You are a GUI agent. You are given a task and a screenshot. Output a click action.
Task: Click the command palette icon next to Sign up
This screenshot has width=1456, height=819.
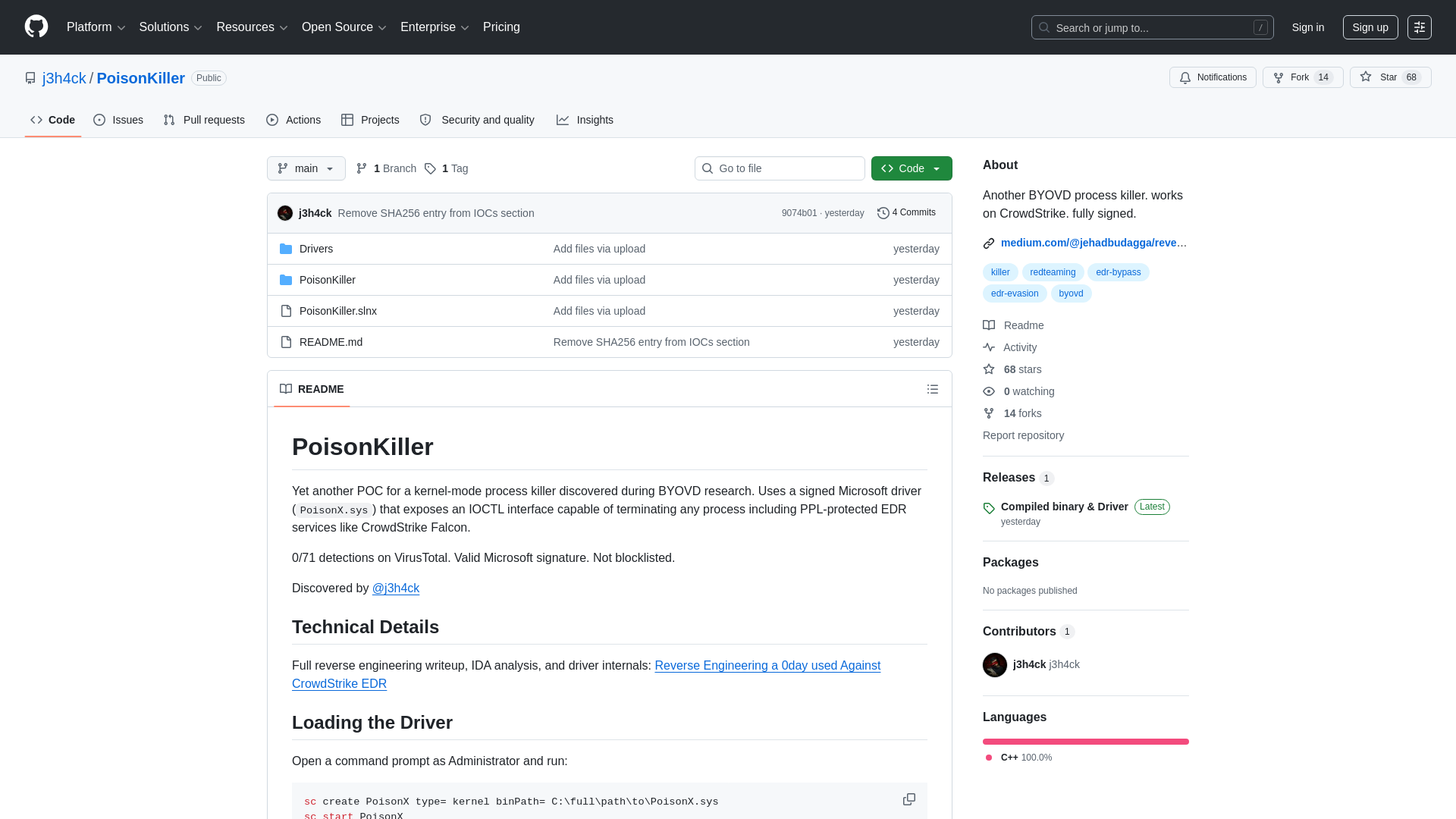tap(1419, 27)
